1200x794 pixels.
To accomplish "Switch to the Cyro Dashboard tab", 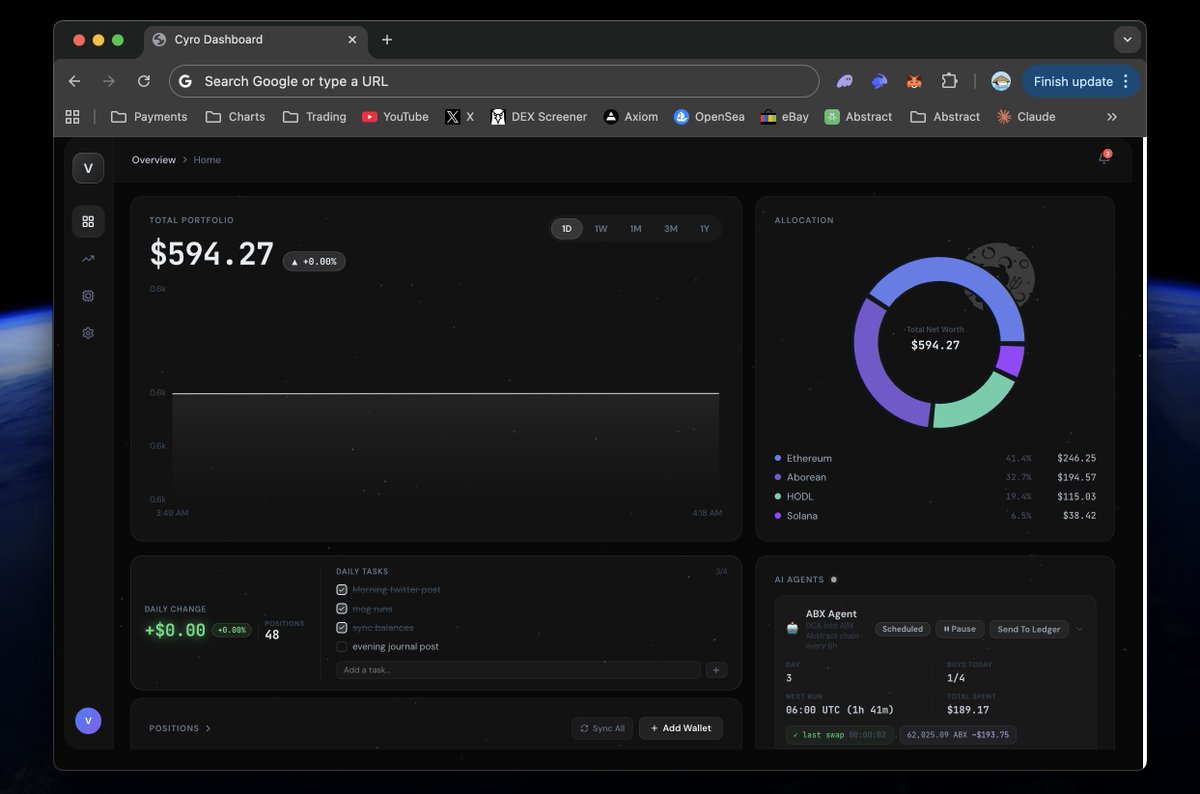I will (x=255, y=40).
